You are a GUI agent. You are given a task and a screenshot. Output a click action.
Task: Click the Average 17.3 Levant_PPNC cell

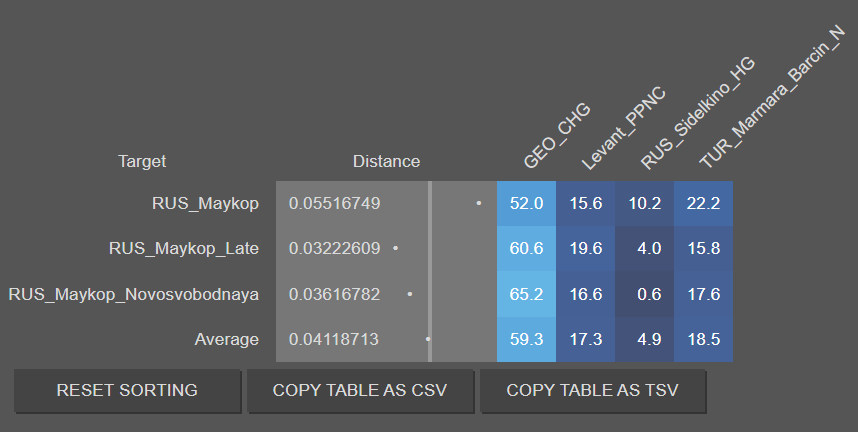coord(586,339)
